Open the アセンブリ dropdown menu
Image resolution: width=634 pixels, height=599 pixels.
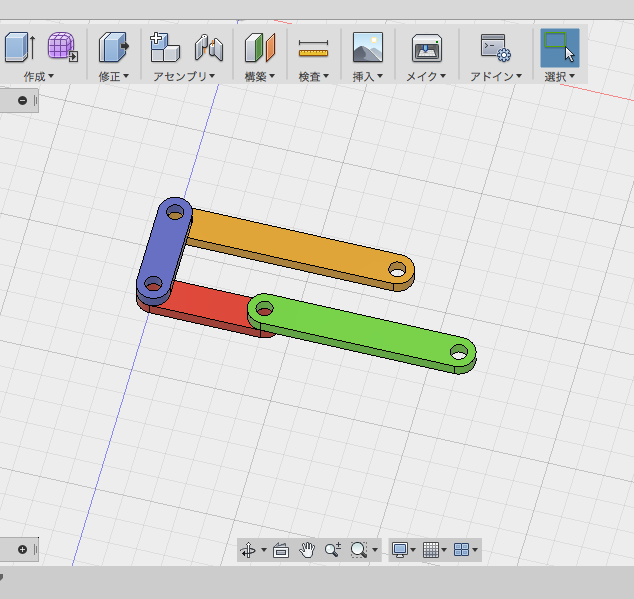[184, 76]
